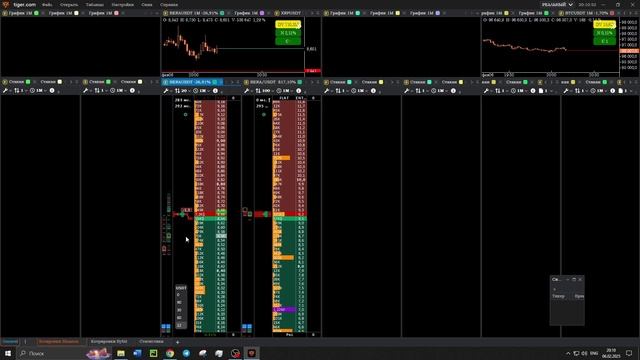The width and height of the screenshot is (640, 360).
Task: Click the wrench settings icon in BERAUSDT order book
Action: pyautogui.click(x=166, y=91)
